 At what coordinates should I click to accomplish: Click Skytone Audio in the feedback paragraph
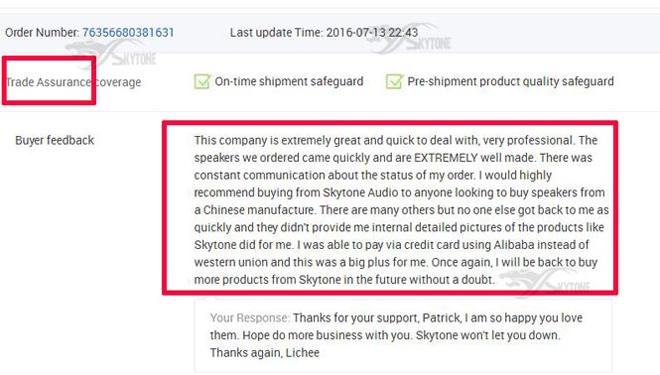(x=360, y=193)
